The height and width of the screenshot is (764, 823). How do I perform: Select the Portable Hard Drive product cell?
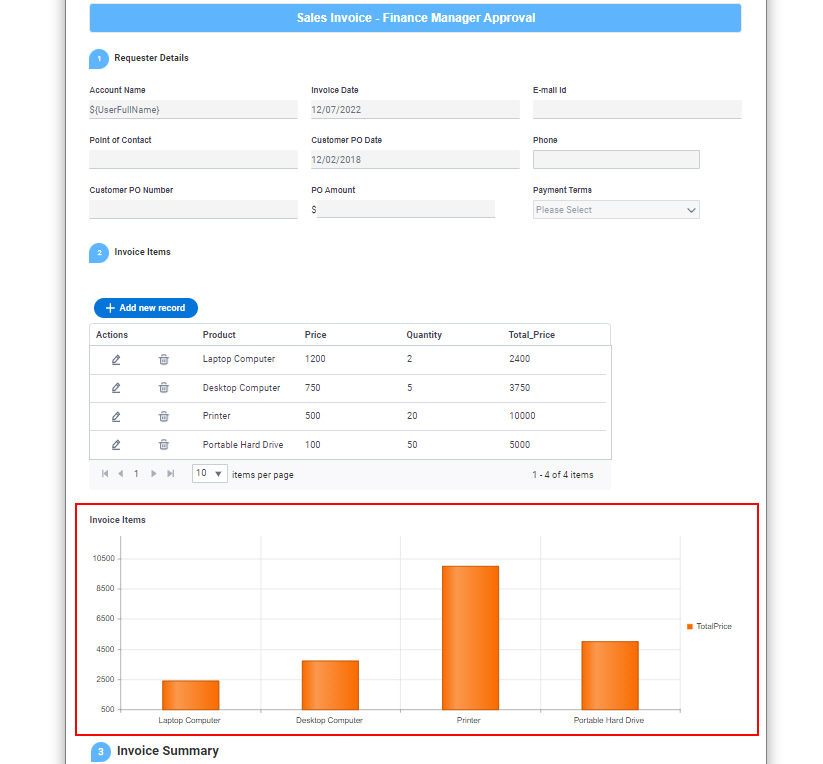[243, 445]
